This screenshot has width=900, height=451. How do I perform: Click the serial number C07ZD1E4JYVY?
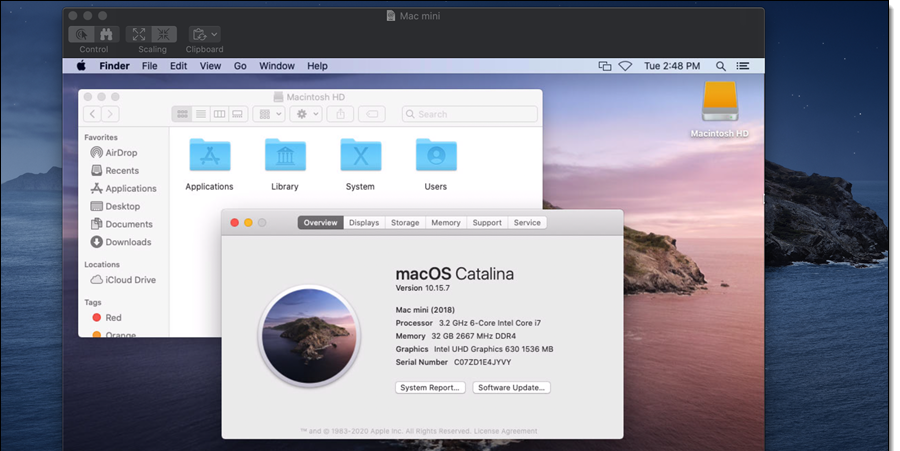click(483, 362)
